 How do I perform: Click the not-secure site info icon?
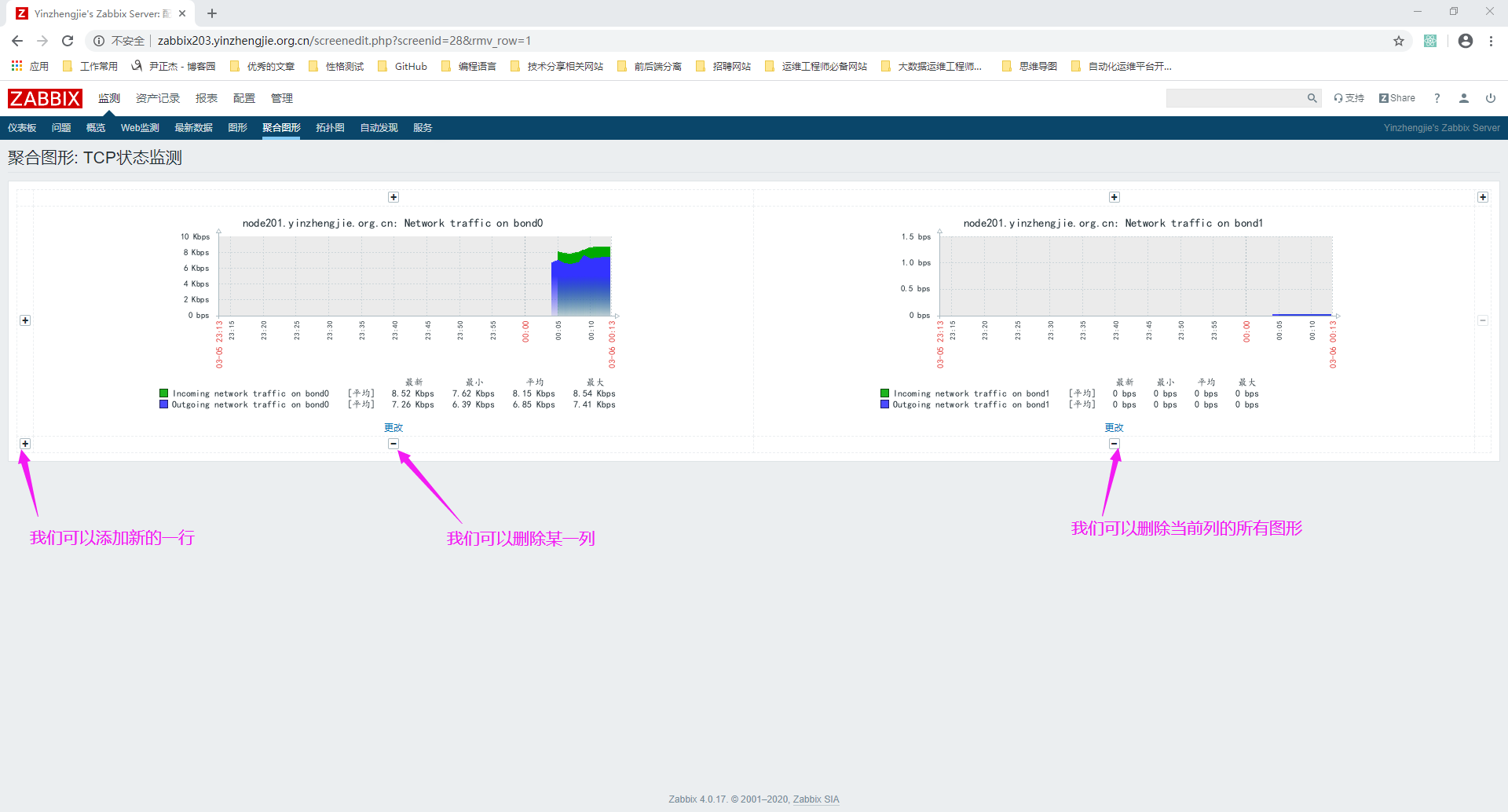[99, 41]
